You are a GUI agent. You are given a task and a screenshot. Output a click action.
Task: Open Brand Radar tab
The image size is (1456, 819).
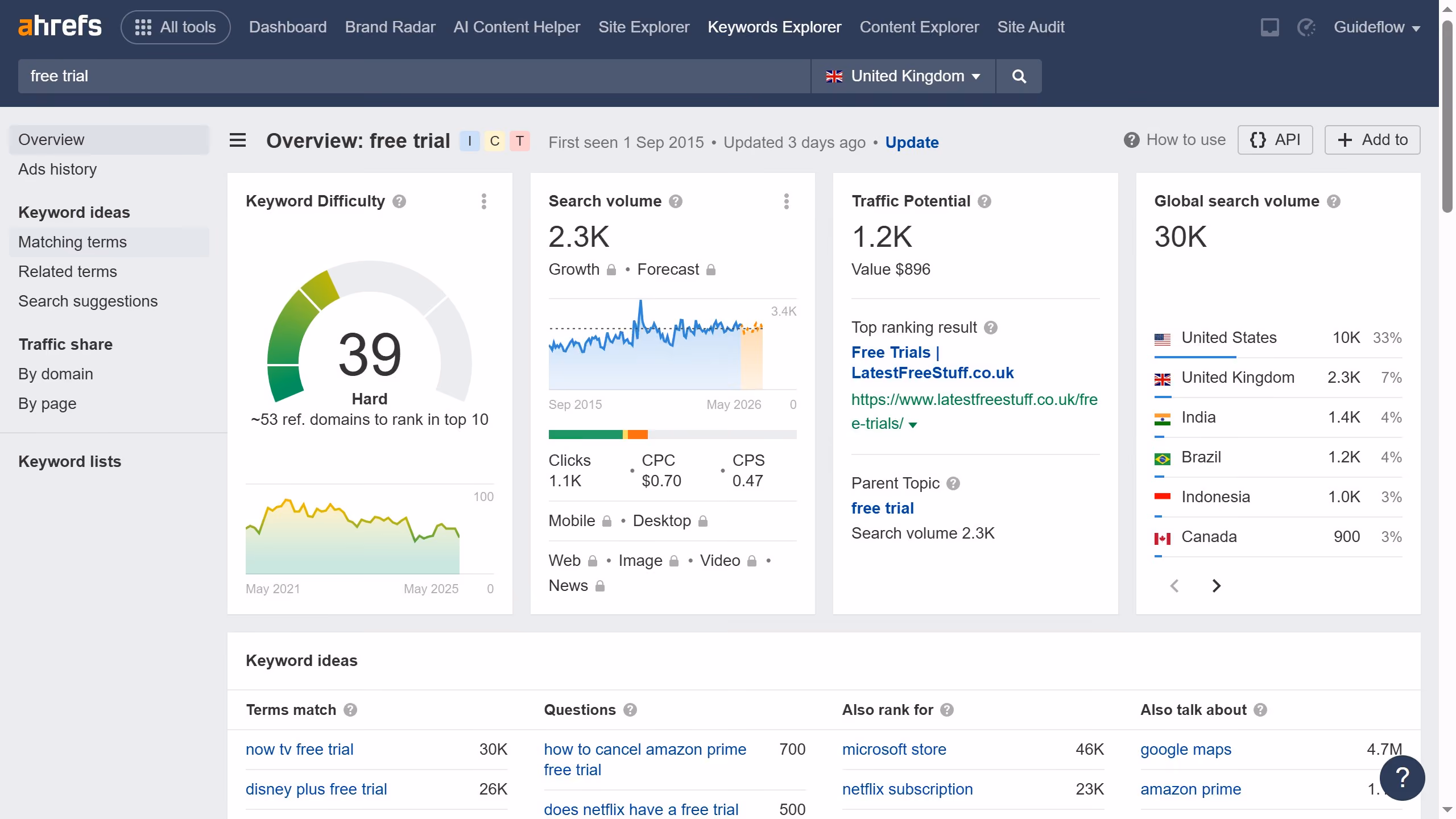(x=390, y=27)
